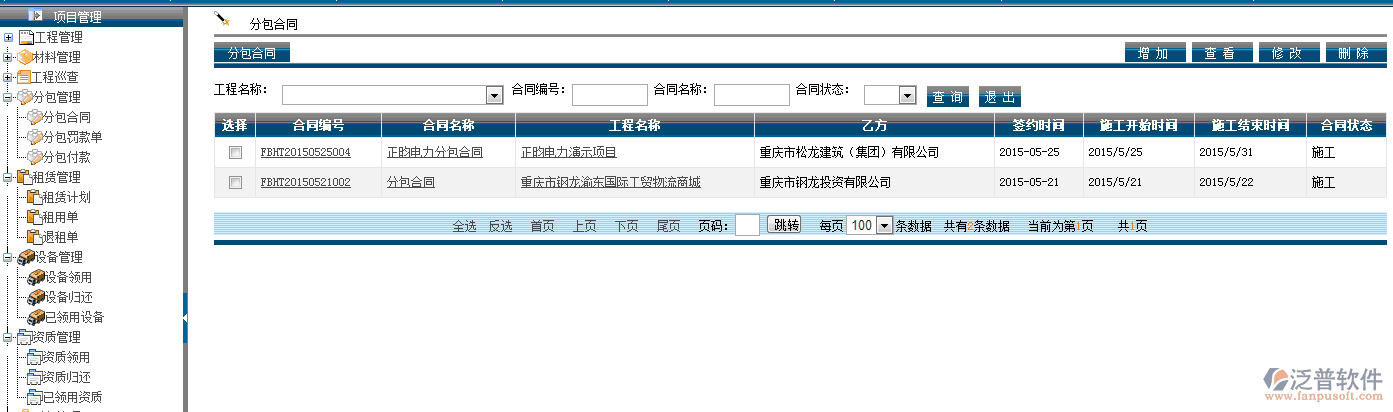The width and height of the screenshot is (1393, 412).
Task: Click the 设备管理 truck icon
Action: point(26,257)
